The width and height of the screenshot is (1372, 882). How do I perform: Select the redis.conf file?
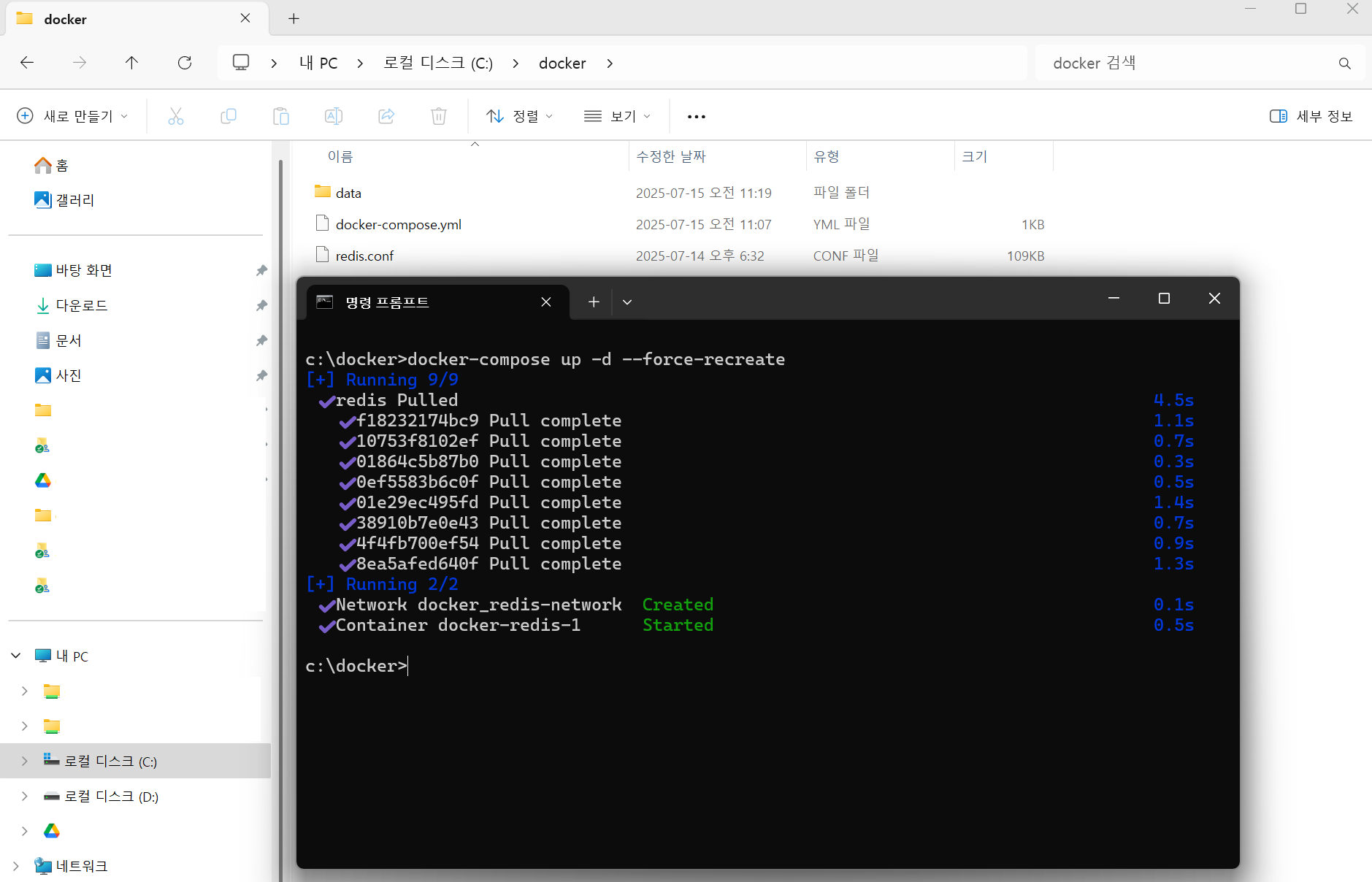[x=364, y=256]
